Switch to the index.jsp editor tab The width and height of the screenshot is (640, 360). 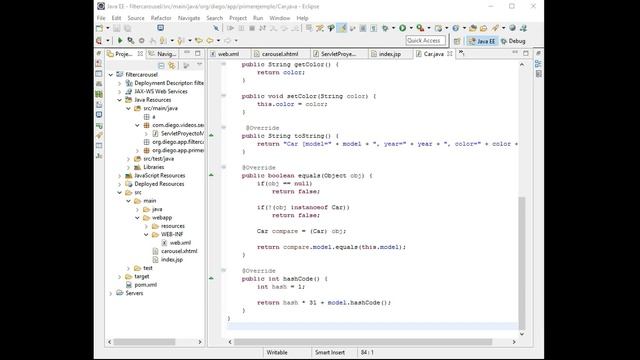click(390, 54)
